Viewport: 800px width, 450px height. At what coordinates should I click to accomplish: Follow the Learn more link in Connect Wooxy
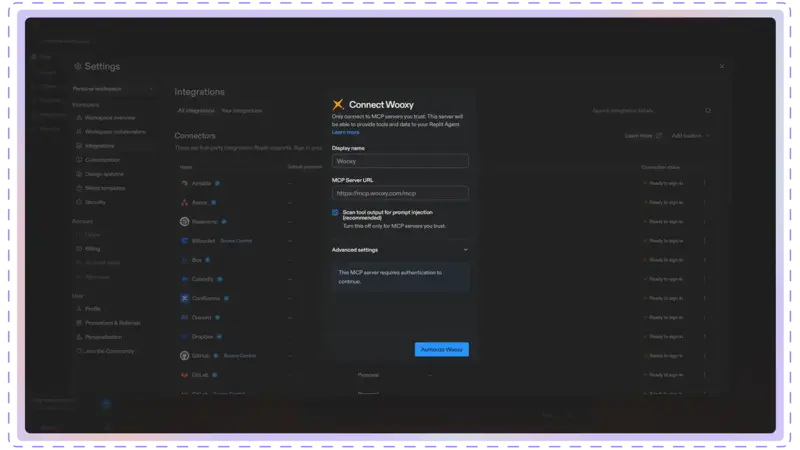pyautogui.click(x=345, y=132)
